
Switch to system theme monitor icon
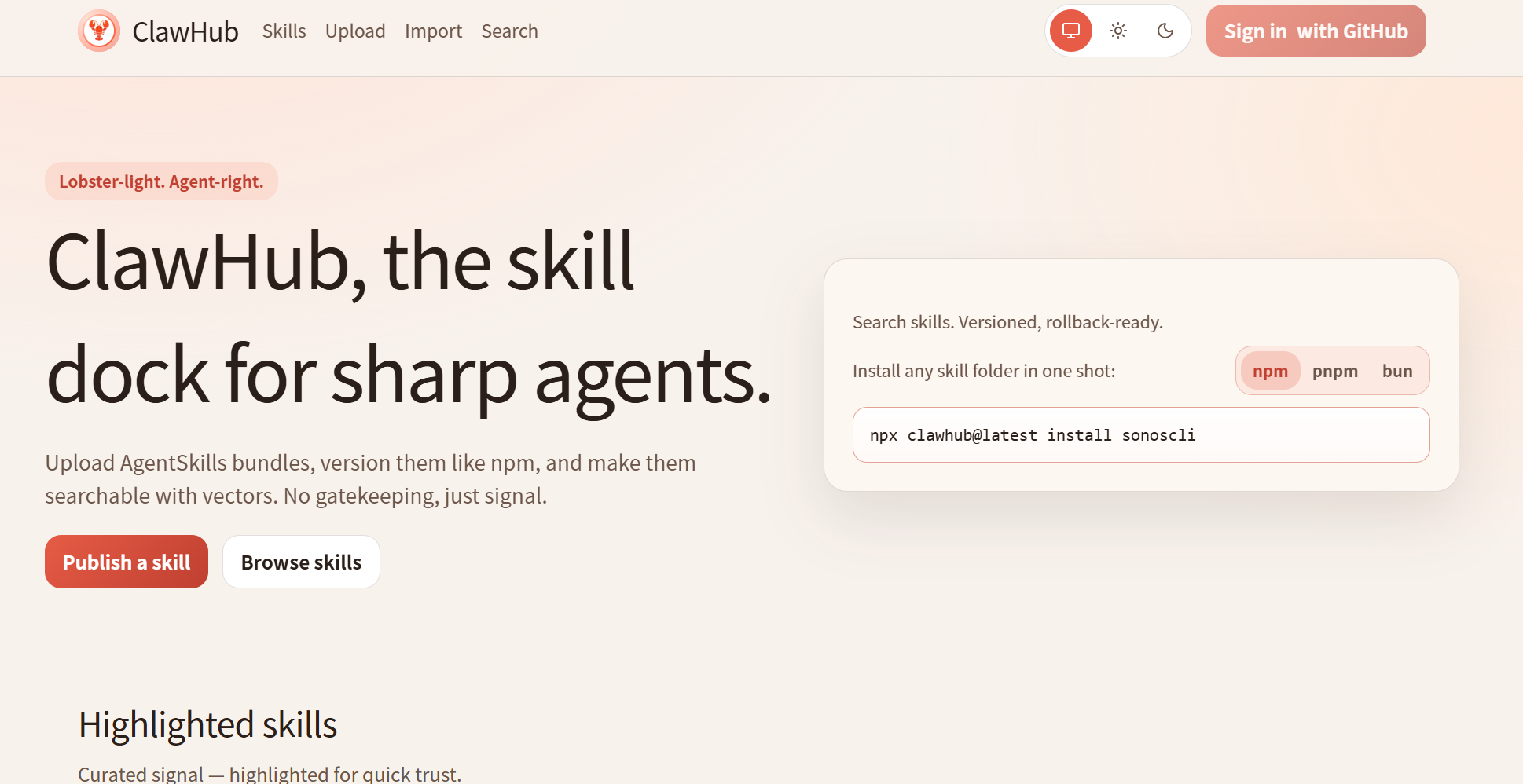[1070, 31]
